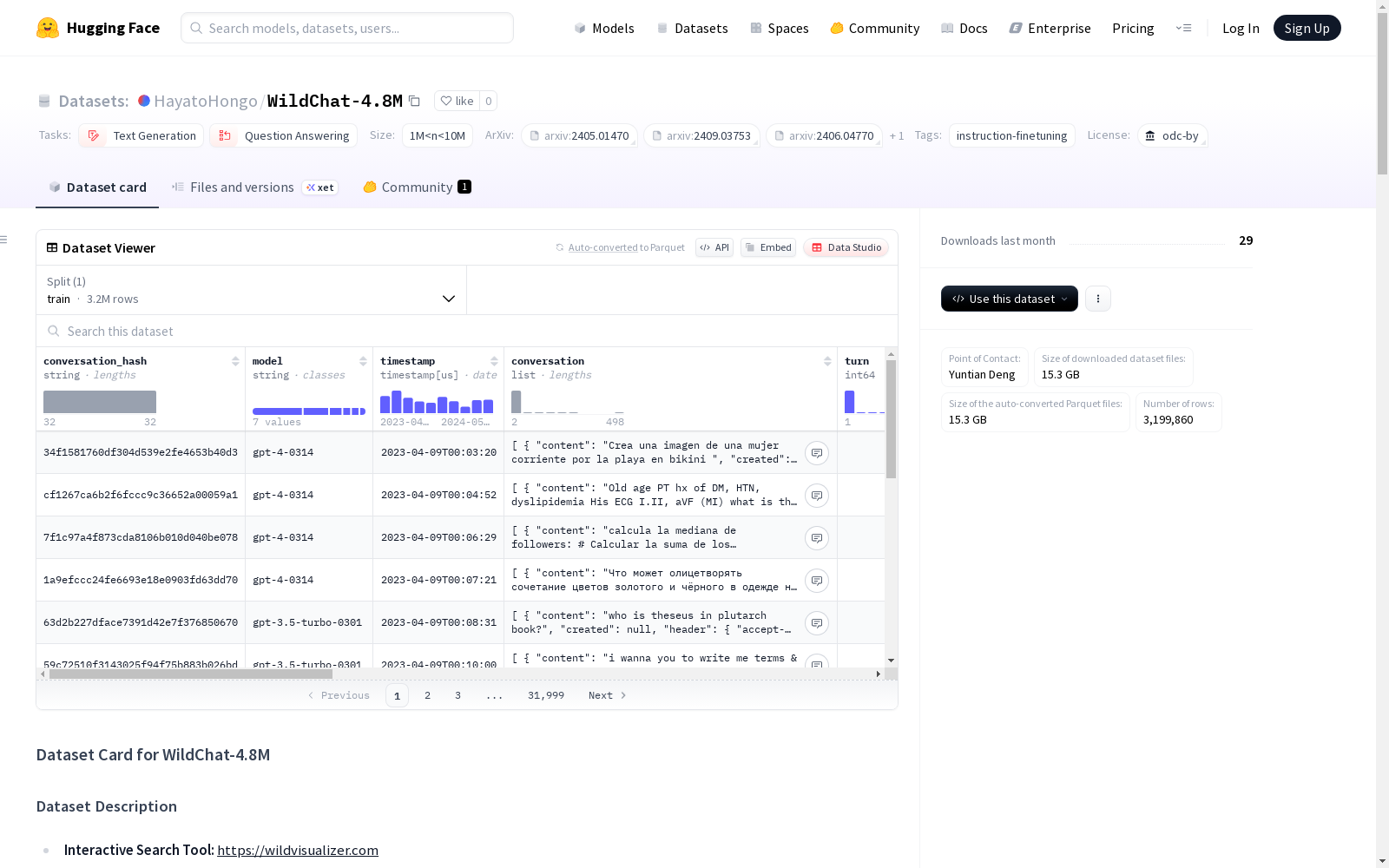This screenshot has height=868, width=1389.
Task: Open conversation preview for the "Old age PT" row
Action: pos(817,496)
